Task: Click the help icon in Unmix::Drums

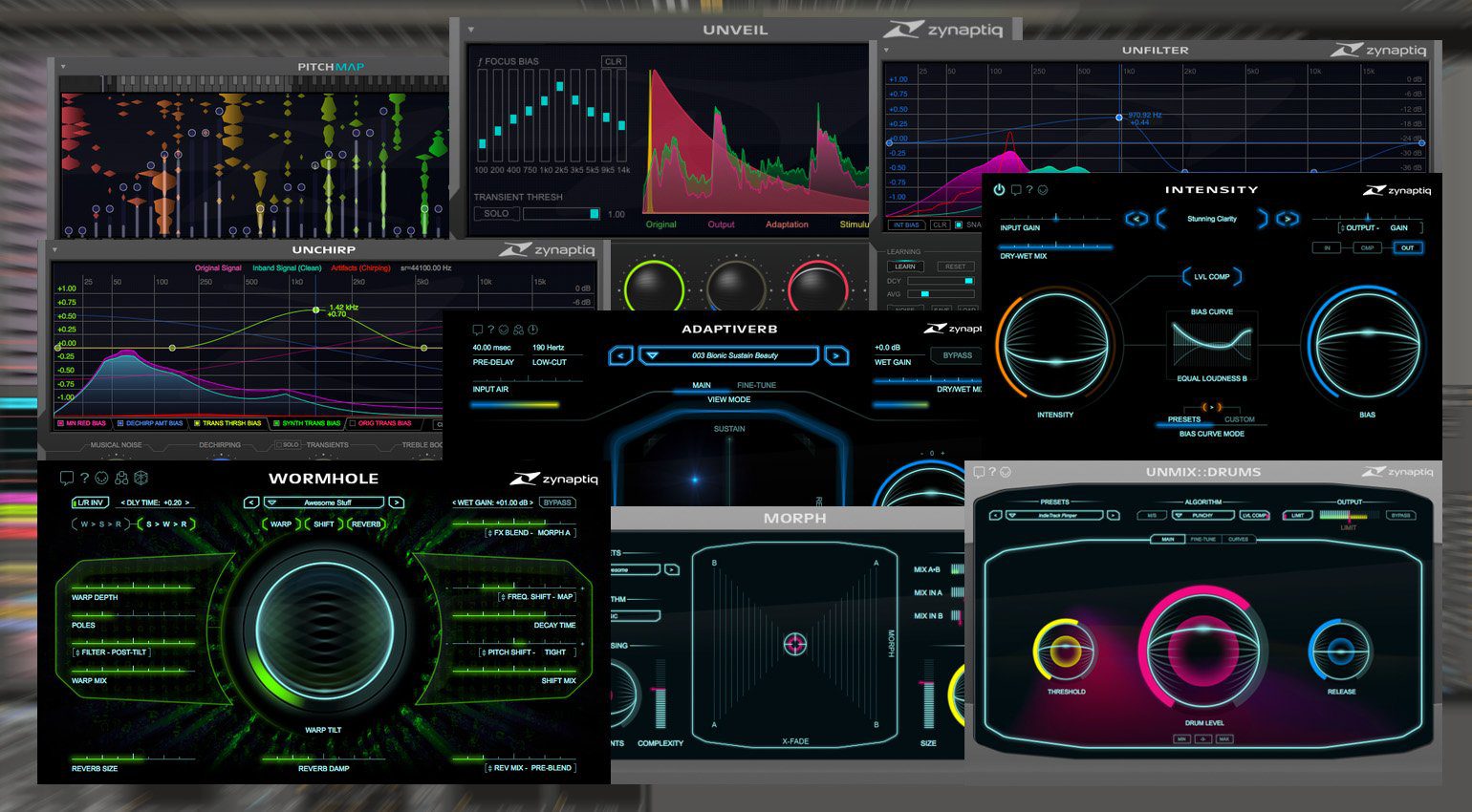Action: [x=992, y=472]
